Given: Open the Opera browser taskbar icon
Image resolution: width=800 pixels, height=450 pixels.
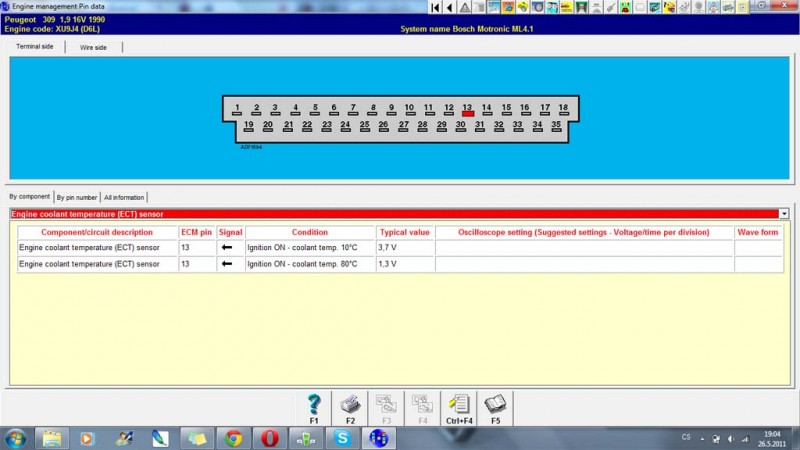Looking at the screenshot, I should coord(270,438).
